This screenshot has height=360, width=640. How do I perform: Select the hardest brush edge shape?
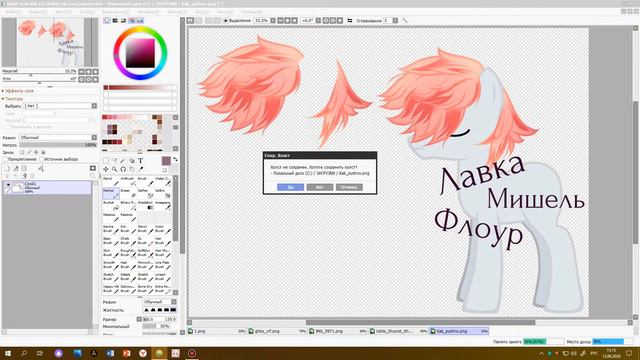173,310
